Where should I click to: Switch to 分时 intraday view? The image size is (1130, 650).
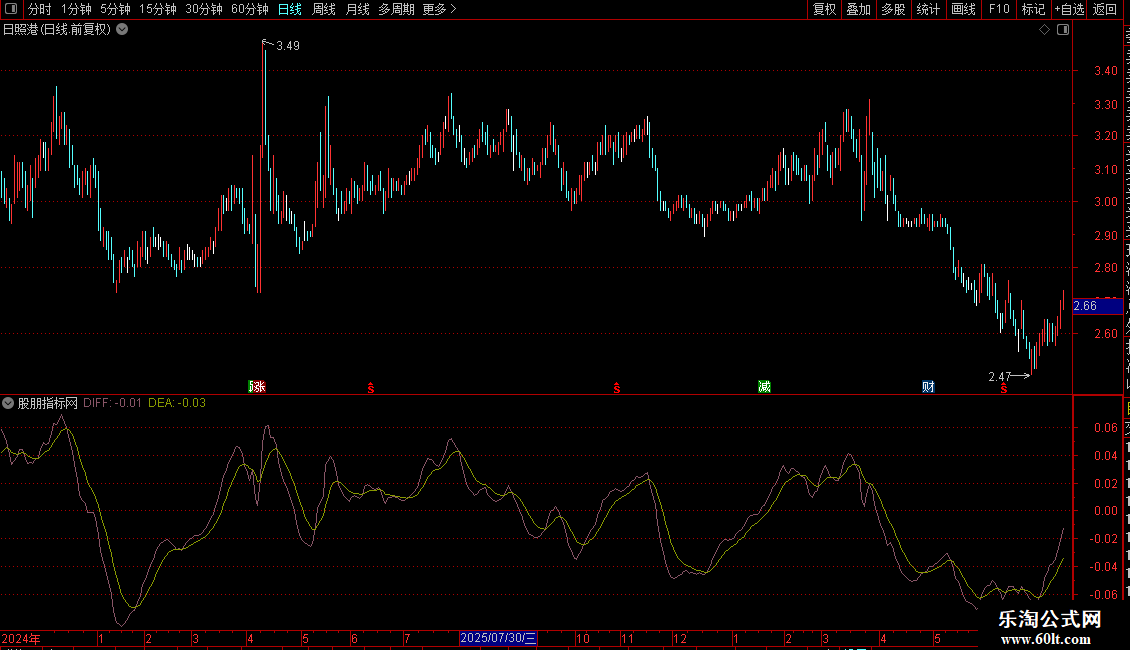coord(40,9)
